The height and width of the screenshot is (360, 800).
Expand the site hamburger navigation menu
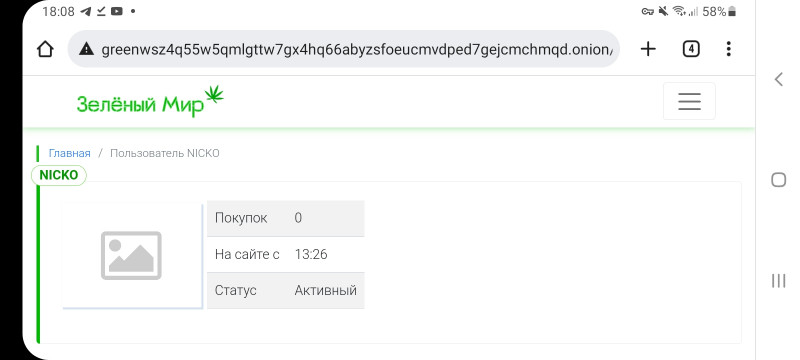click(689, 101)
